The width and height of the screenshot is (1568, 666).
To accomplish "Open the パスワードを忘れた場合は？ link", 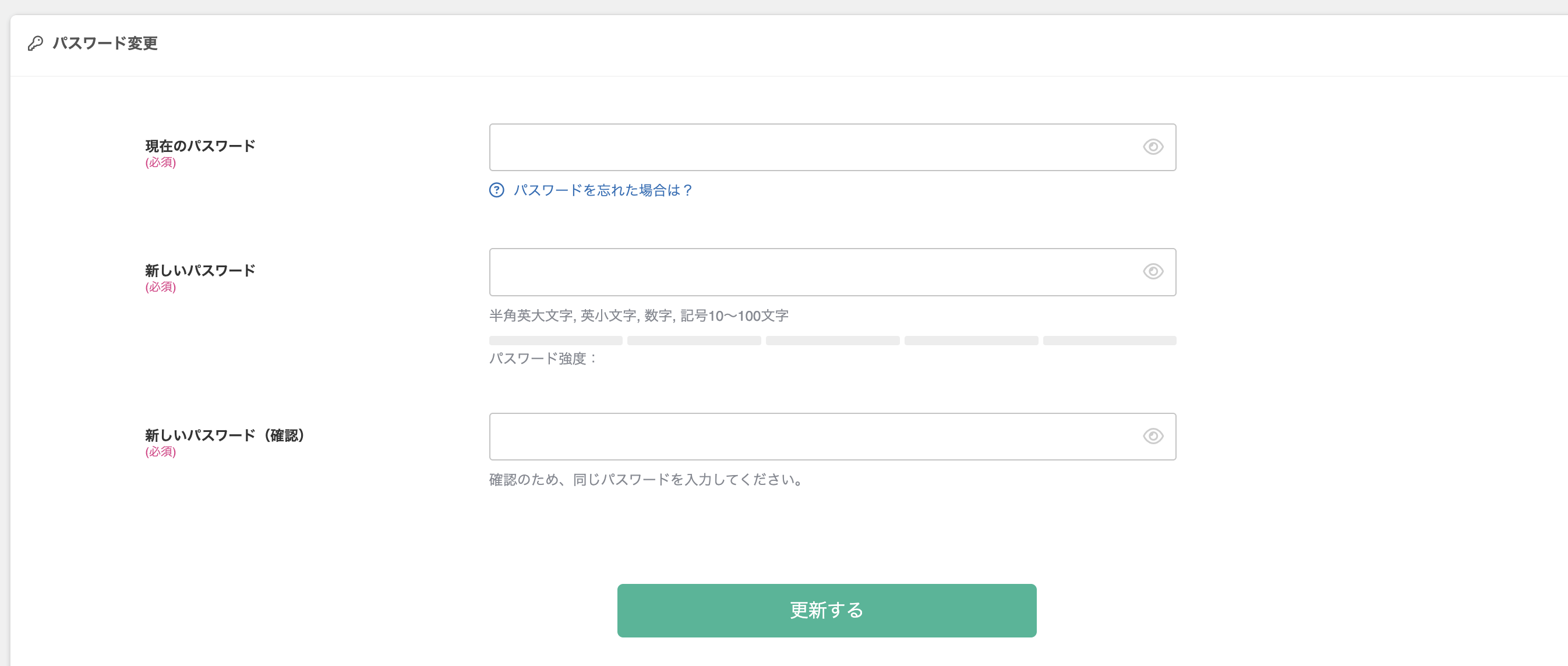I will (603, 190).
